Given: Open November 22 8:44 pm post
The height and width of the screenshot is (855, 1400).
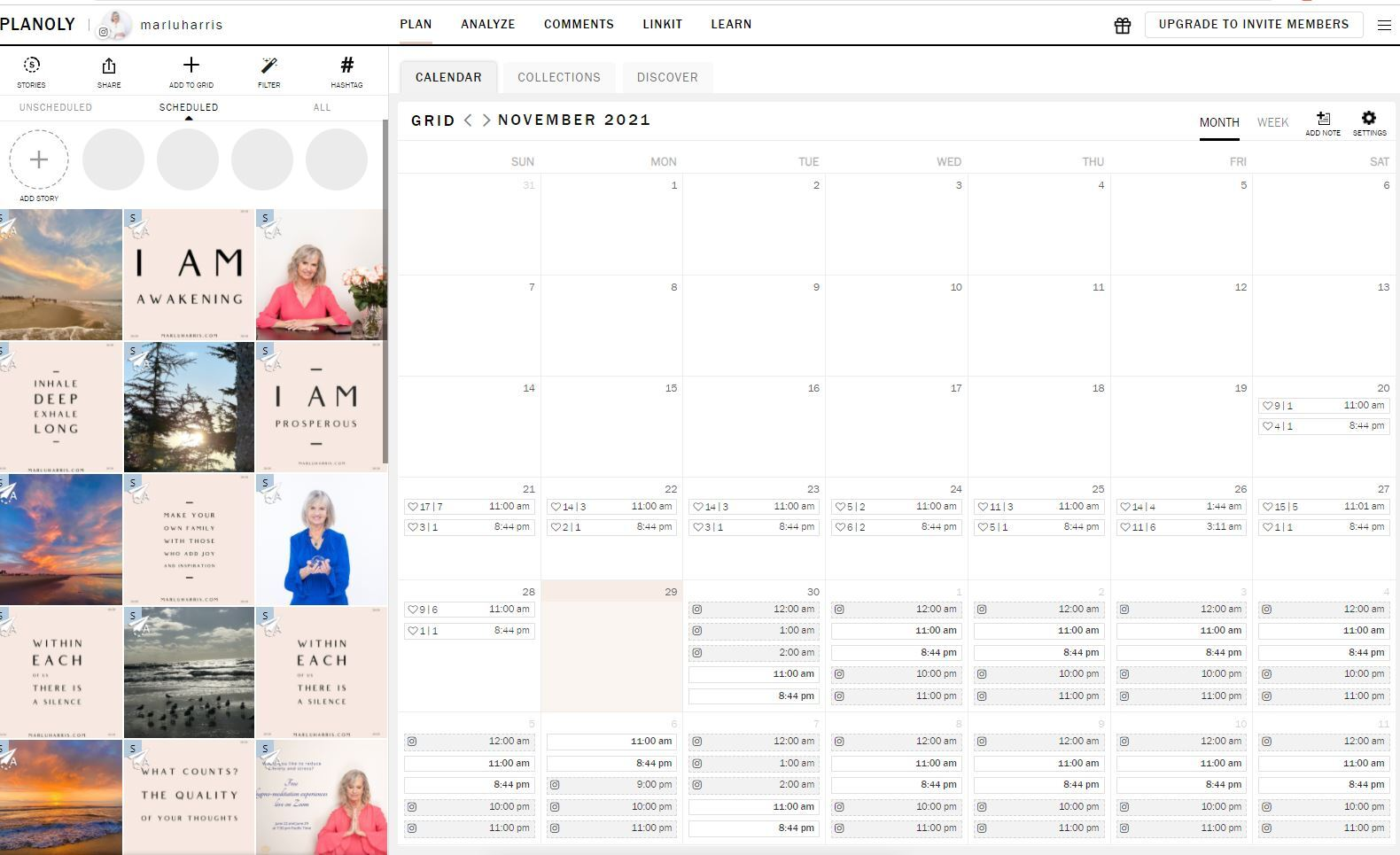Looking at the screenshot, I should [x=611, y=527].
